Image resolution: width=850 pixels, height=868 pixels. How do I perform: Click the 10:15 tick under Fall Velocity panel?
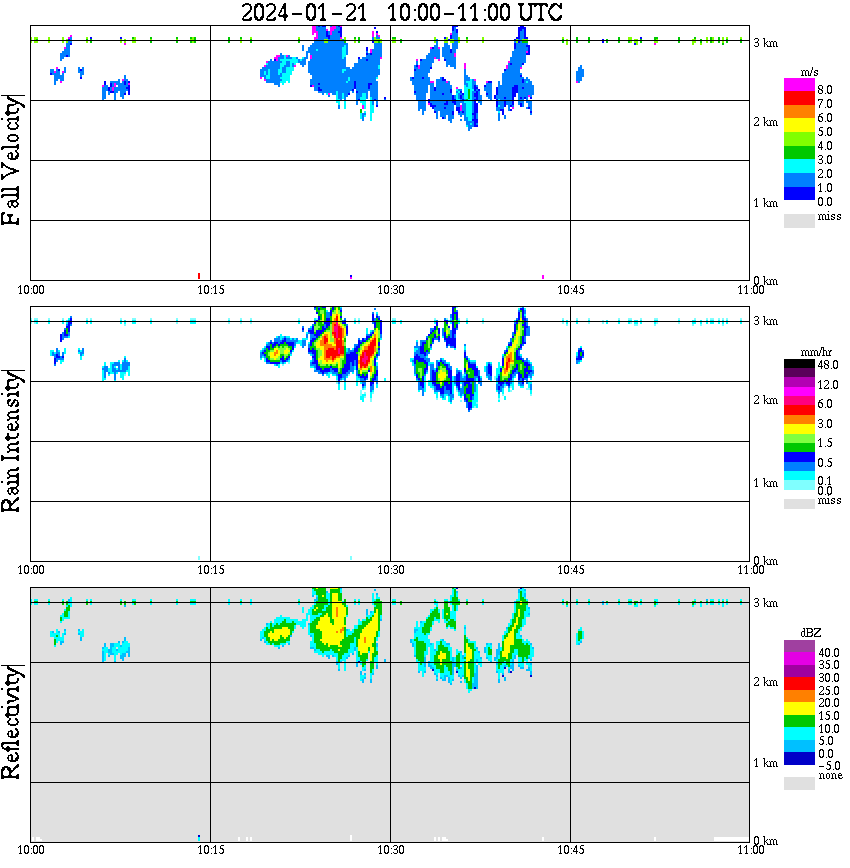211,290
